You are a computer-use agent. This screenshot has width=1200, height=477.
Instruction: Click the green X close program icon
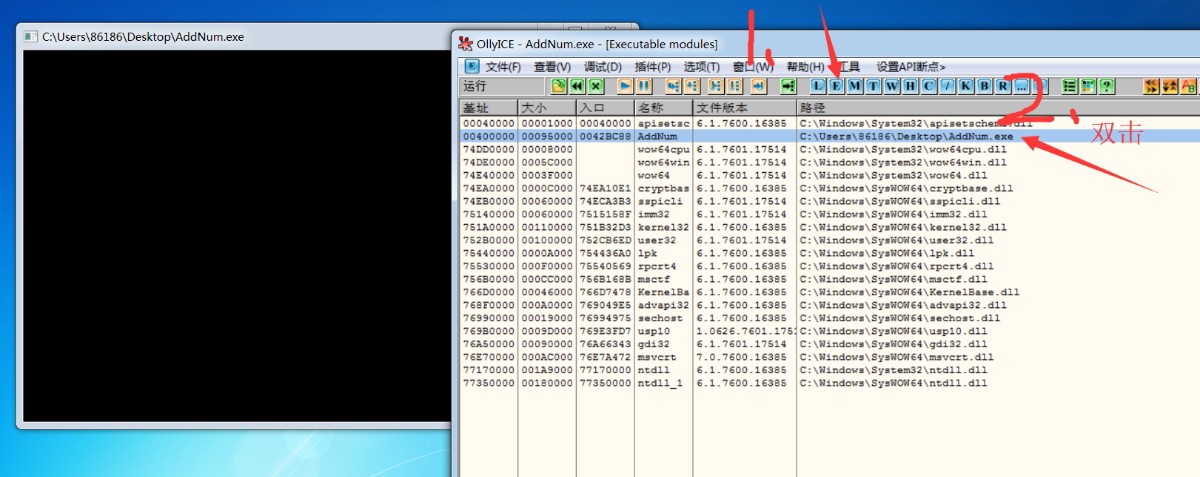point(596,86)
